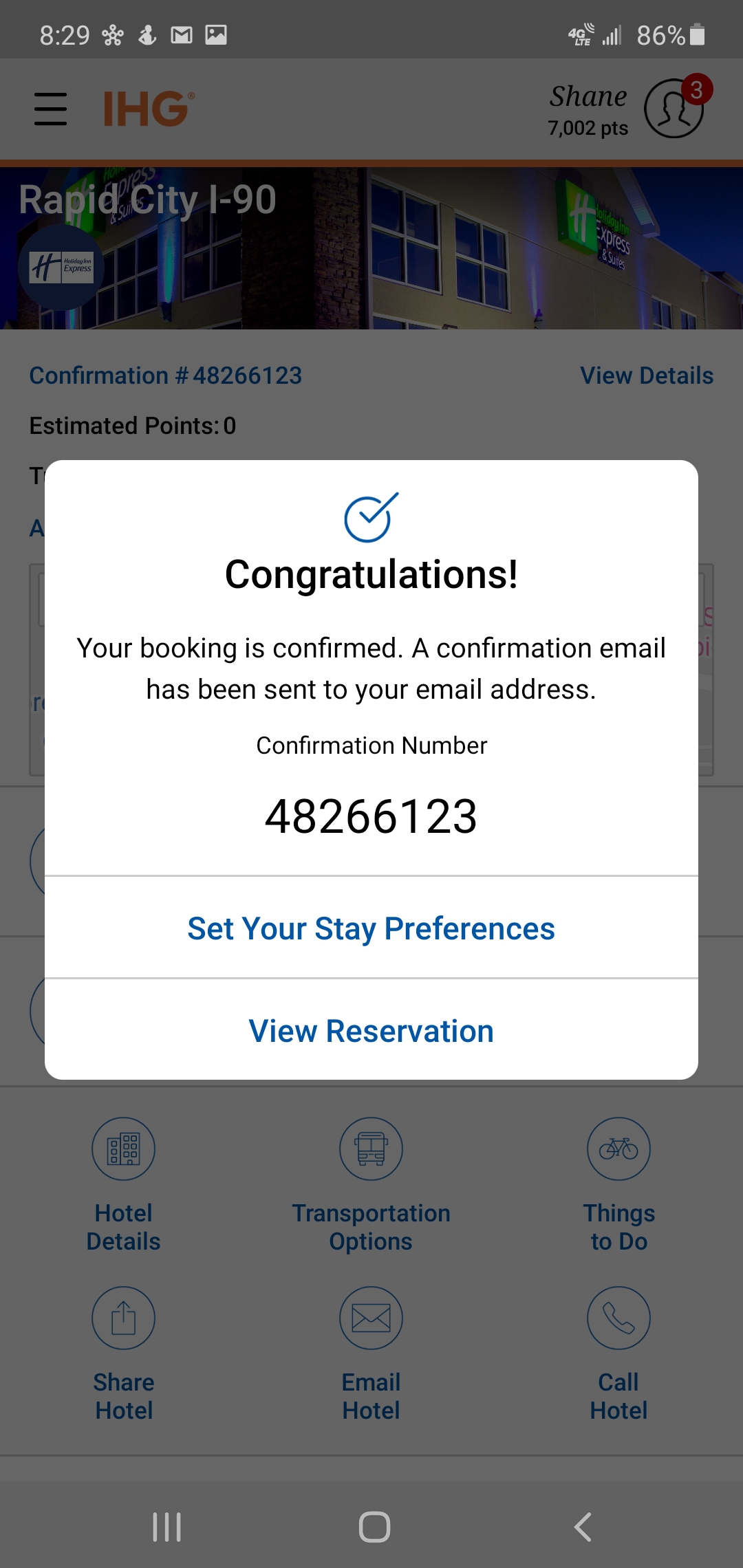Select Set Your Stay Preferences
Image resolution: width=743 pixels, height=1568 pixels.
point(371,928)
